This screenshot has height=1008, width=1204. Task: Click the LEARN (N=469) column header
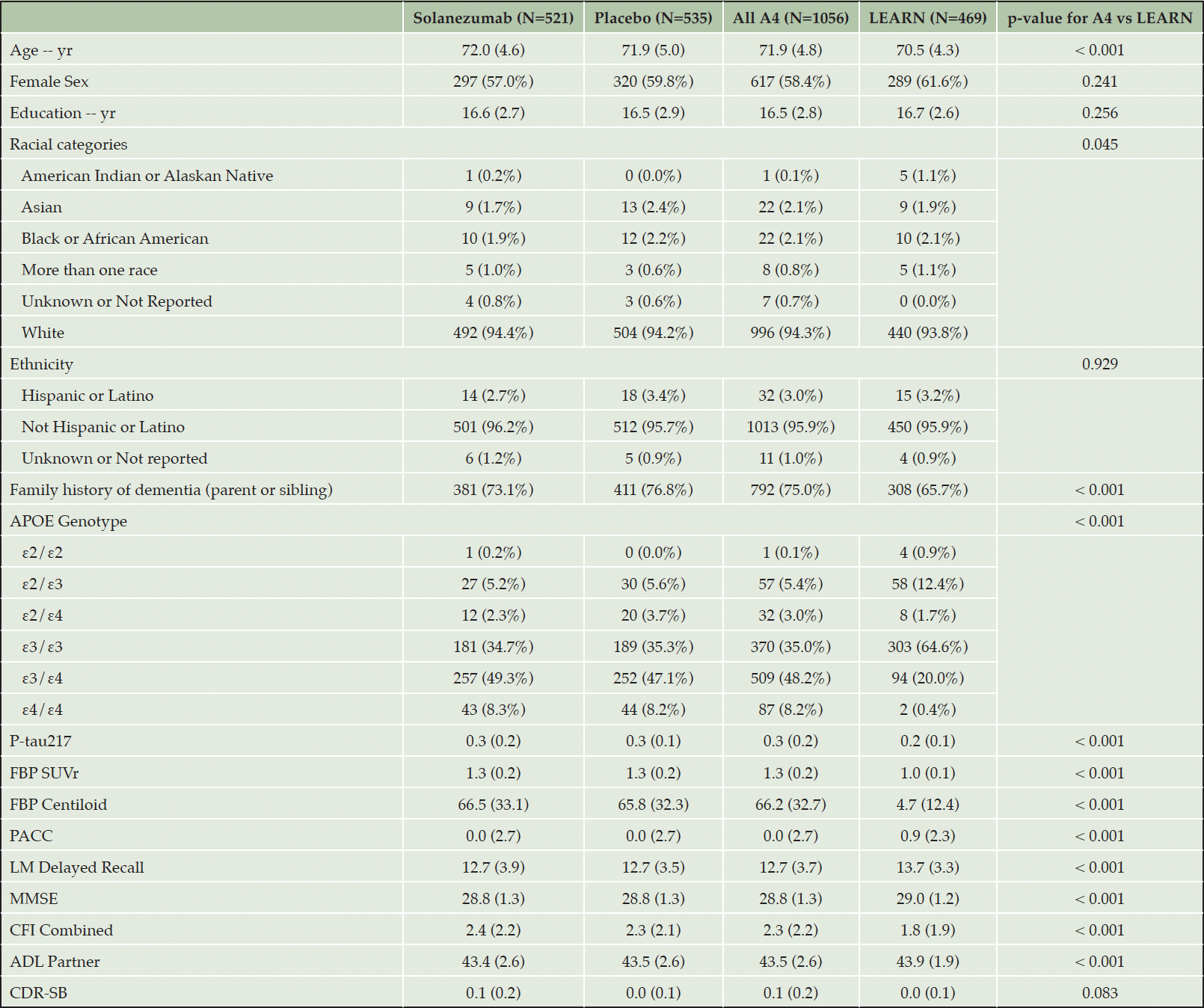tap(928, 18)
